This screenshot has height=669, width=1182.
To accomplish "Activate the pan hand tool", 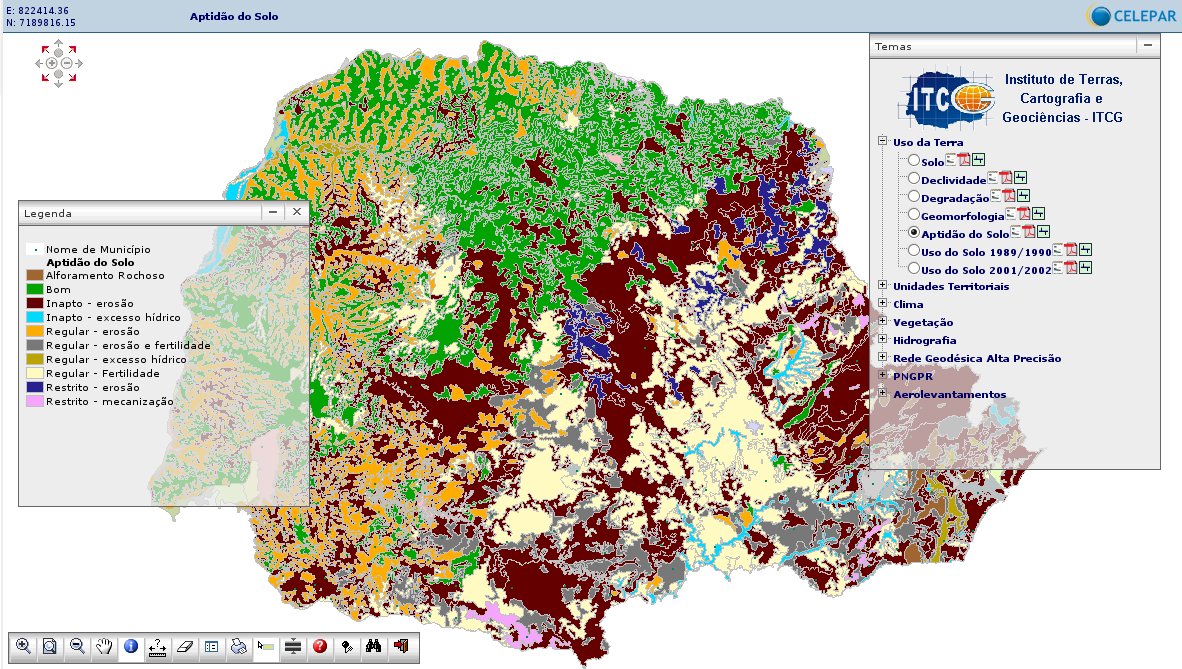I will point(104,646).
